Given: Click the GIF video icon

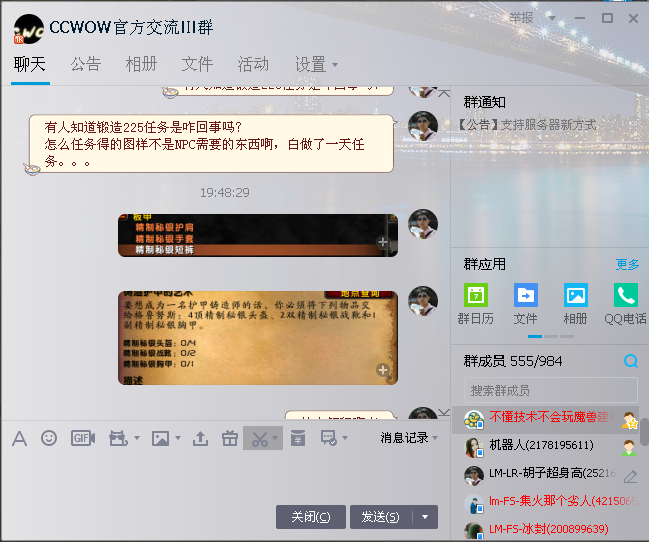Looking at the screenshot, I should [x=83, y=438].
